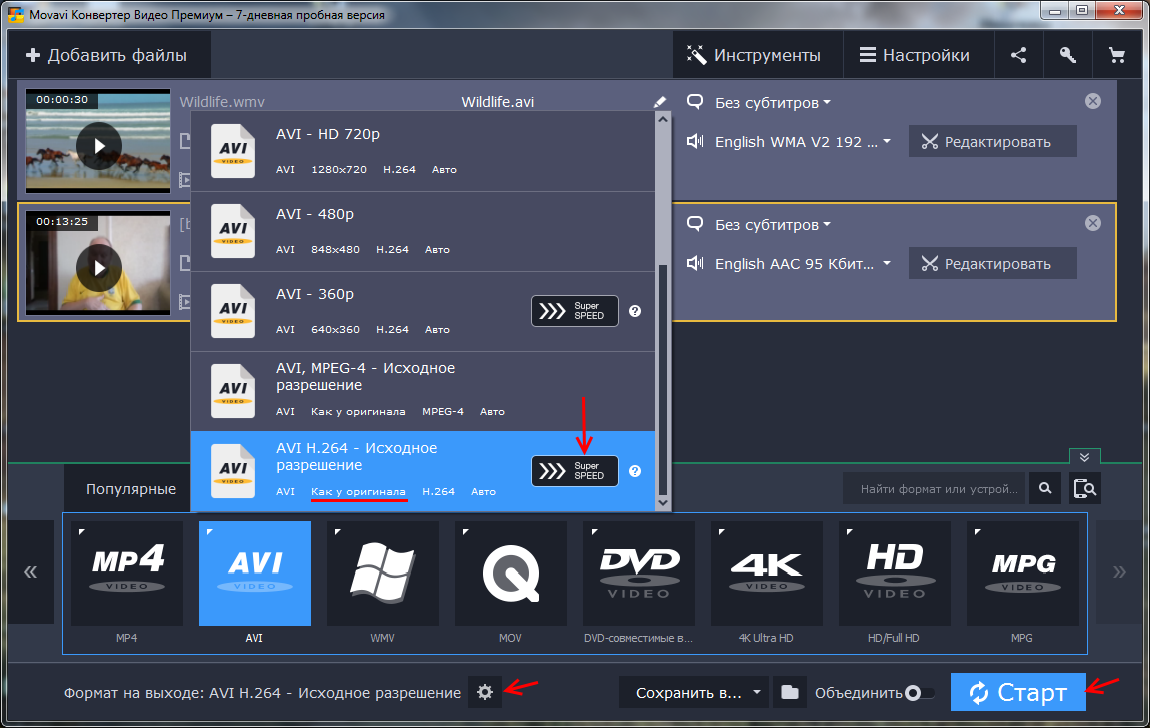
Task: Click the Старт button
Action: click(x=1018, y=692)
